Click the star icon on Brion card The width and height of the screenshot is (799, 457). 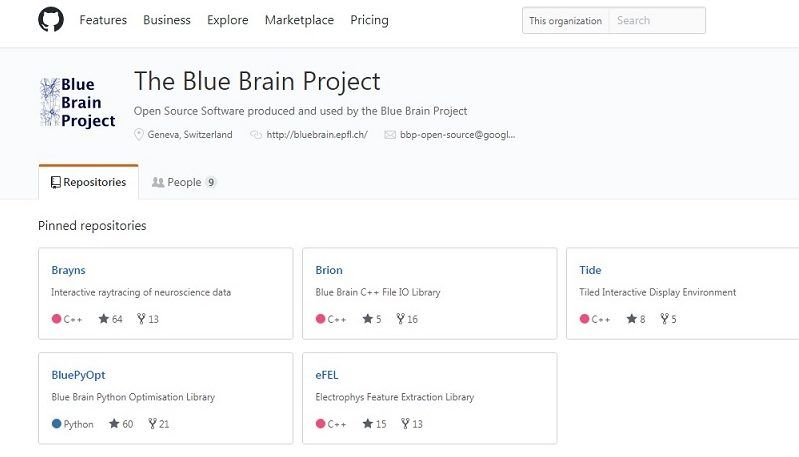tap(368, 319)
